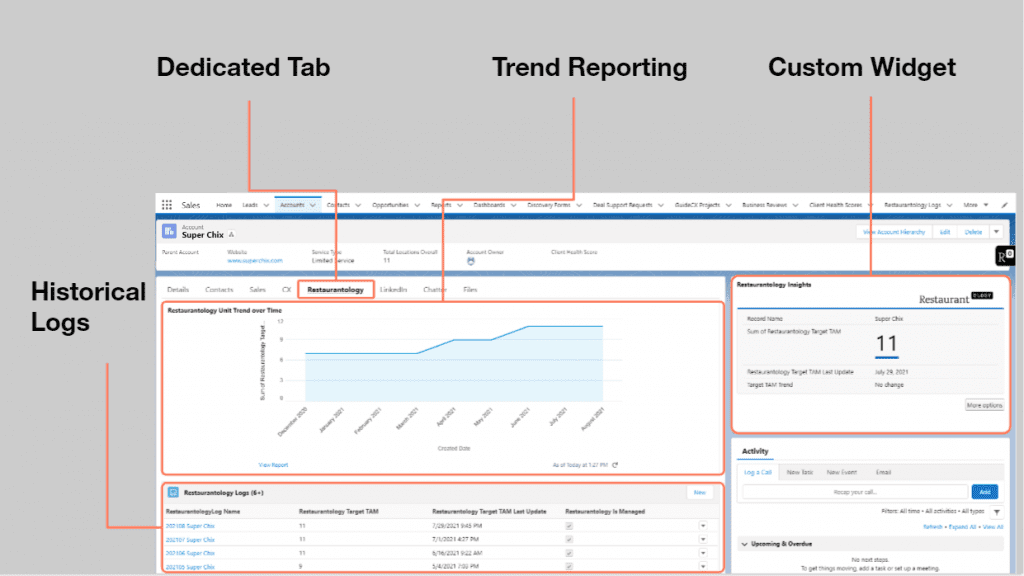The image size is (1024, 576).
Task: Click the Recap your call input field
Action: 855,492
